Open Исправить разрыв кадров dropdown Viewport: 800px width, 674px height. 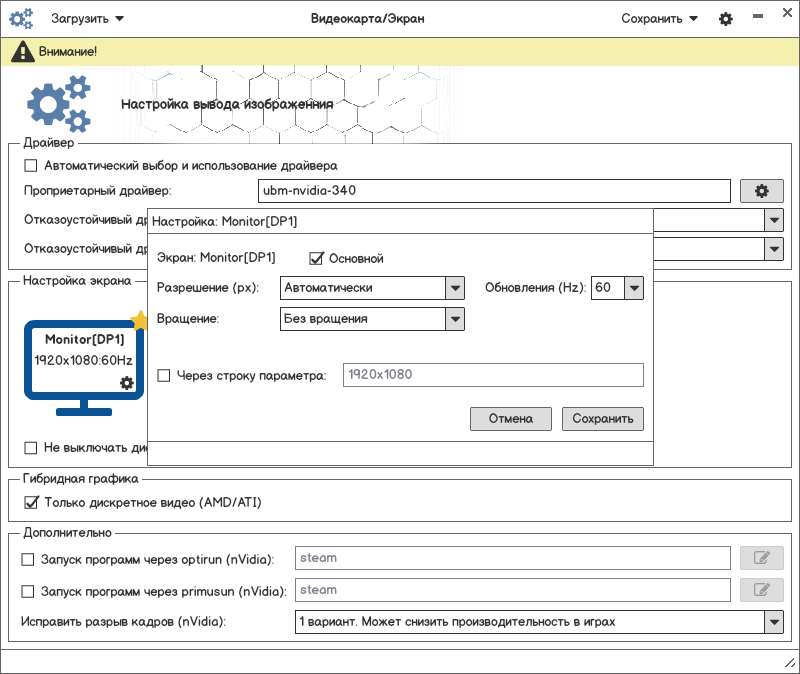click(x=539, y=622)
